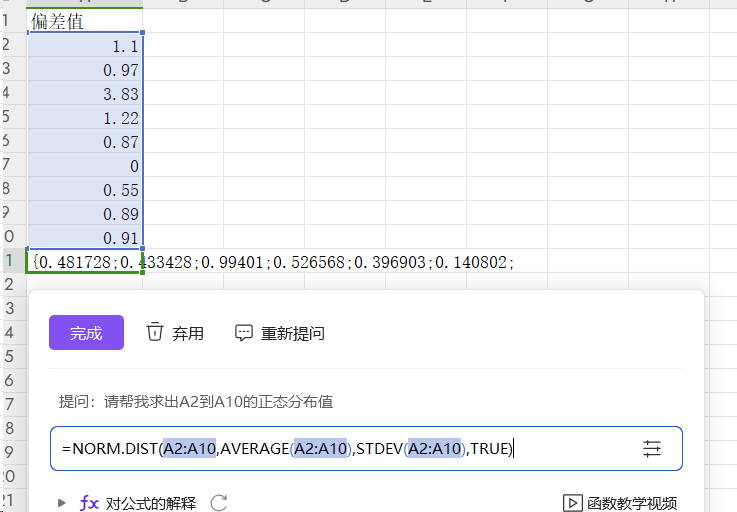The image size is (737, 512).
Task: Select the cell containing 0.97
Action: coord(85,69)
